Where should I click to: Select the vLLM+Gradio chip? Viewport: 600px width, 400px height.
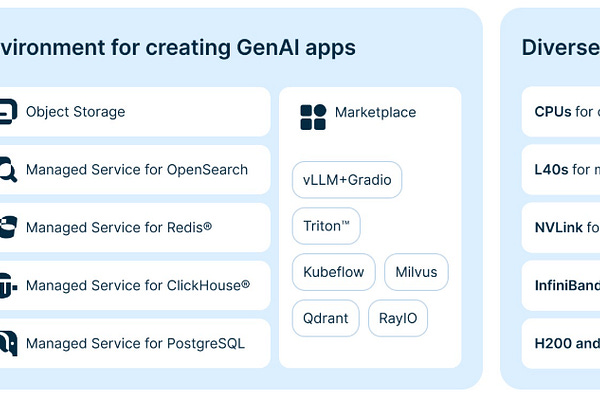point(347,180)
